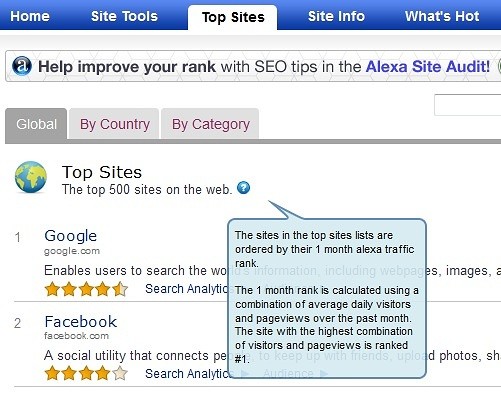Switch to By Country listing
Image resolution: width=501 pixels, height=393 pixels.
(114, 124)
